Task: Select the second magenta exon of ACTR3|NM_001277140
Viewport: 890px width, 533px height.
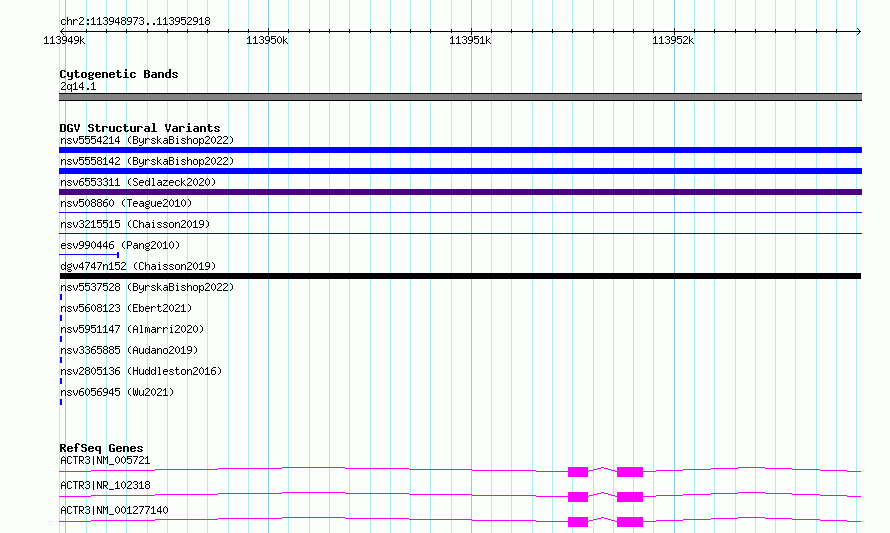Action: [x=629, y=522]
